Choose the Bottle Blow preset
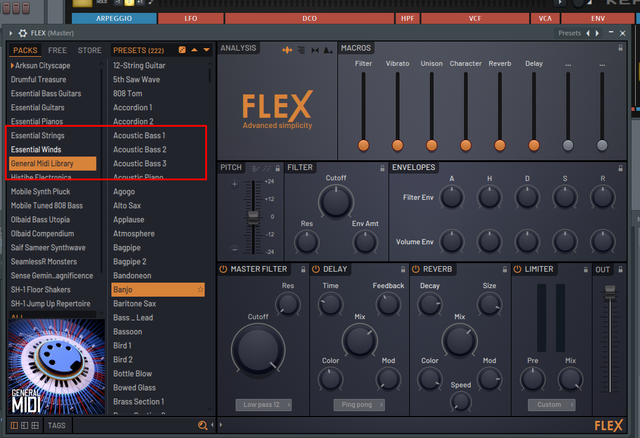This screenshot has width=640, height=438. click(133, 374)
